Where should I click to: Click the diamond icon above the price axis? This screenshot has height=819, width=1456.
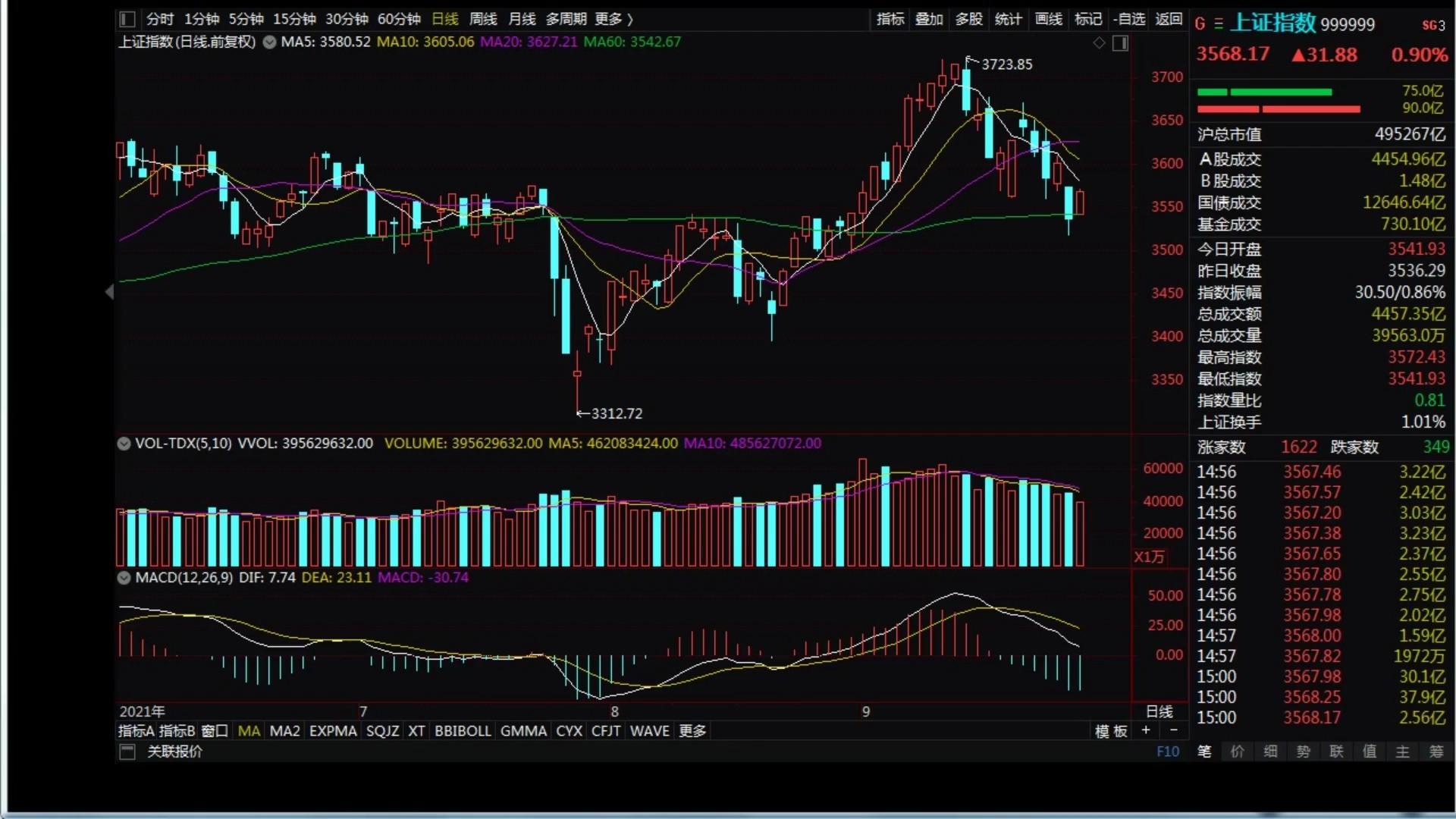(x=1099, y=43)
